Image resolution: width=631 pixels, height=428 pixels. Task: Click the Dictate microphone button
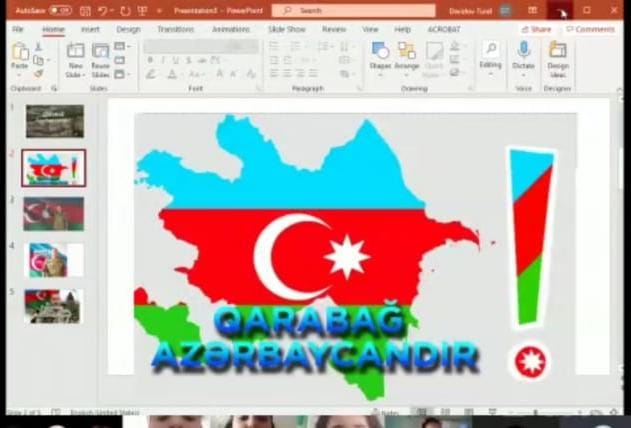[x=523, y=59]
